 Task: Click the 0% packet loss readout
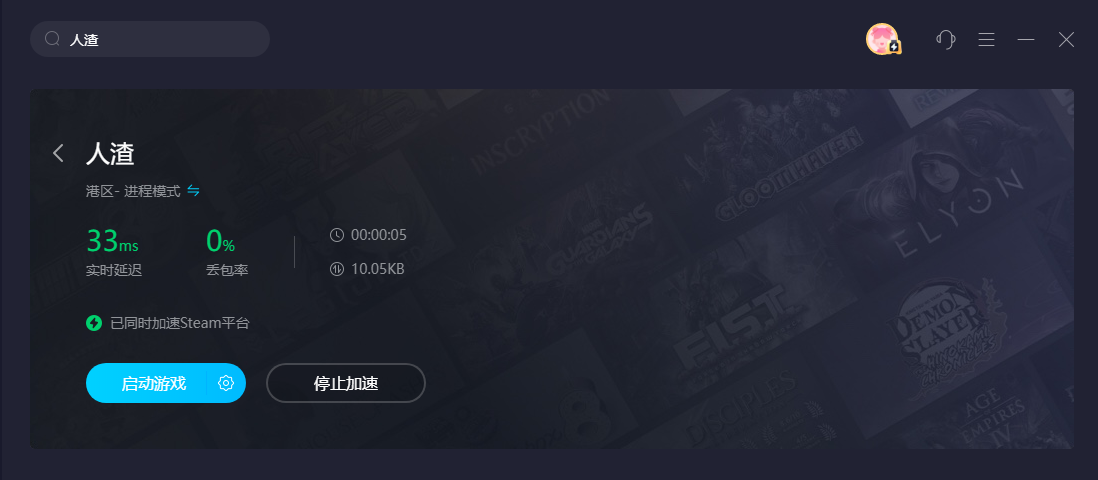[221, 242]
